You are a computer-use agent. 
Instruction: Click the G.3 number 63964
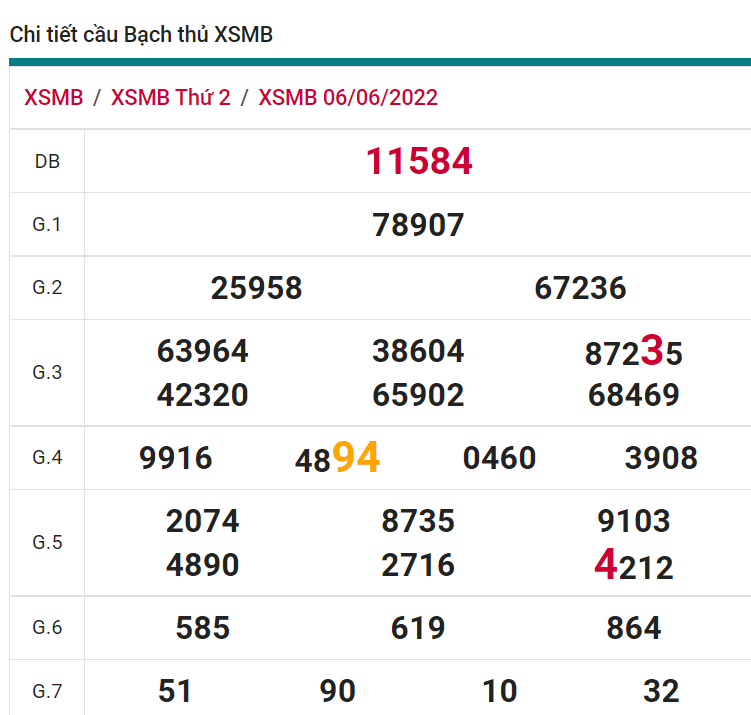[202, 352]
